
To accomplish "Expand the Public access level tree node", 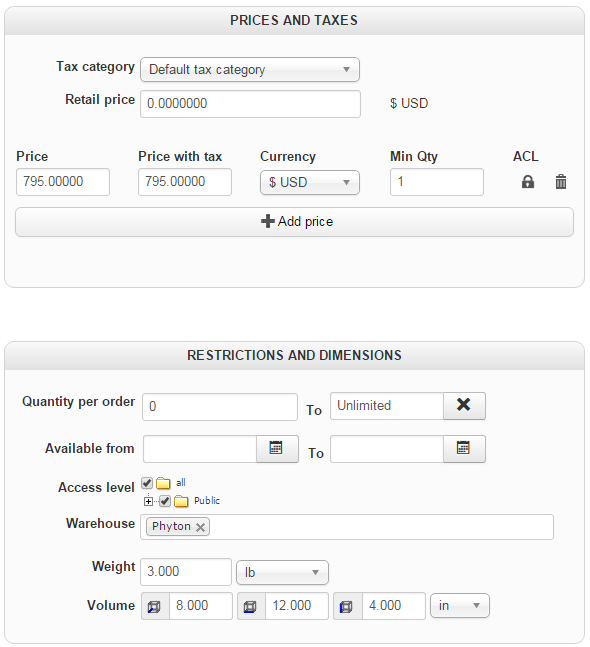I will point(149,501).
